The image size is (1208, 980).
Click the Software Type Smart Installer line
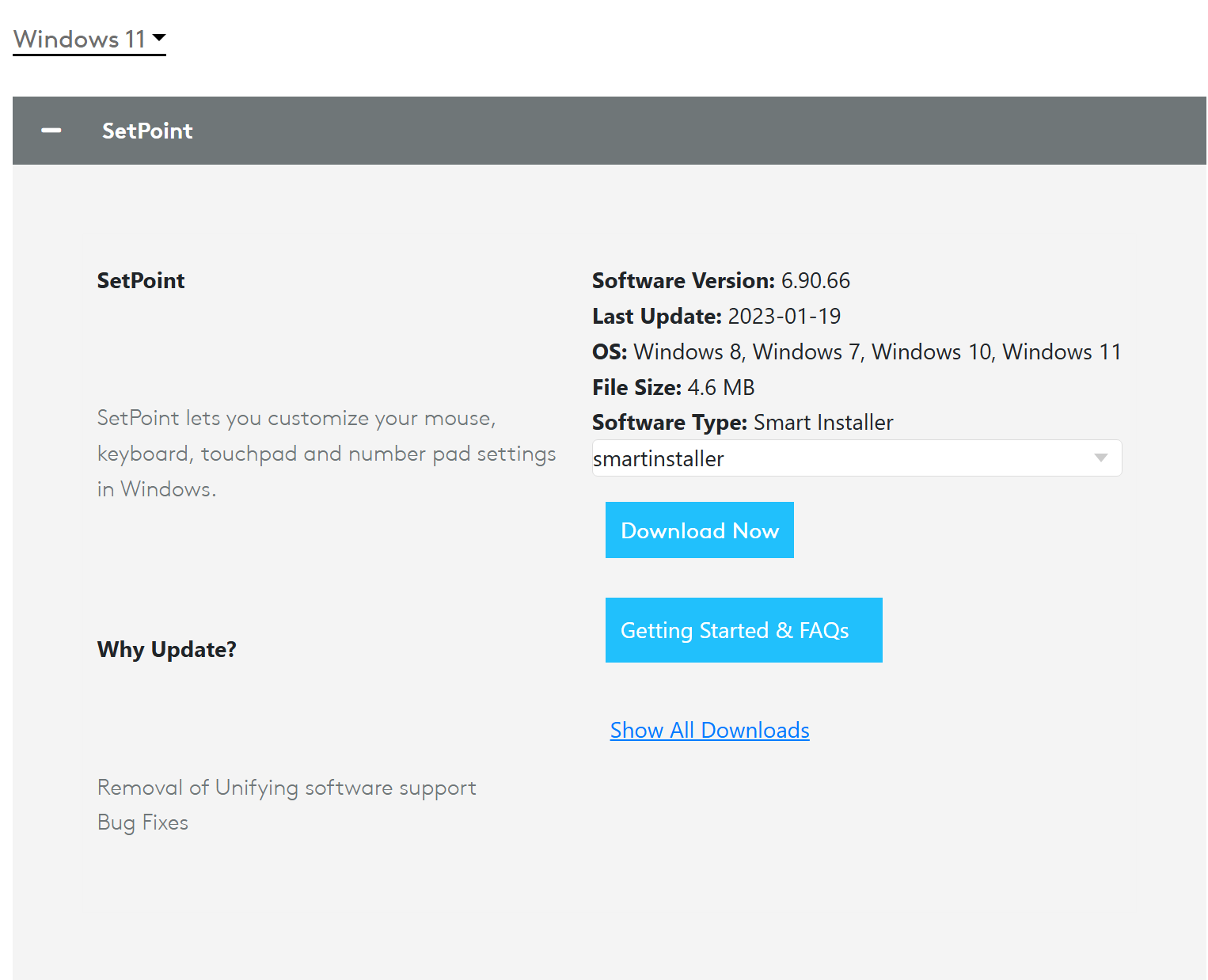tap(743, 423)
